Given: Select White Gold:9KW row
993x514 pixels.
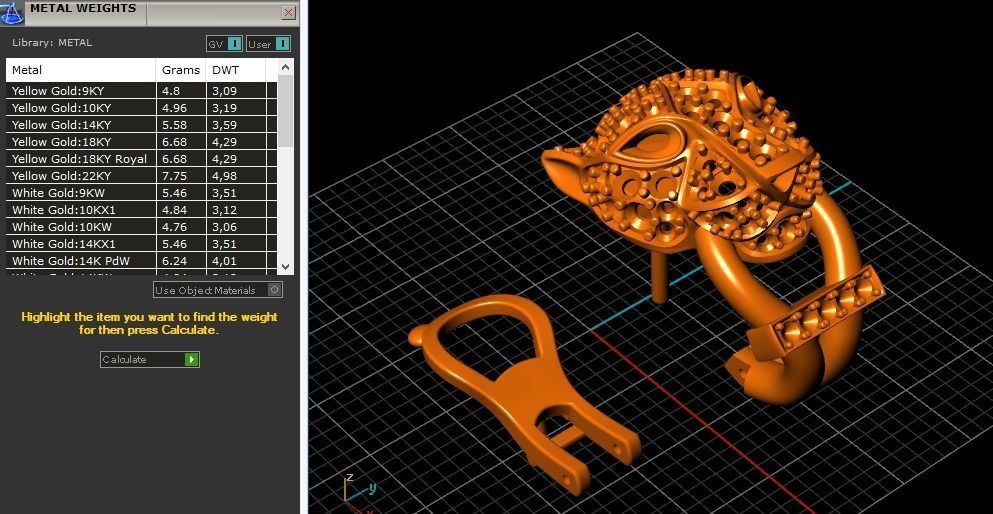Looking at the screenshot, I should 142,193.
